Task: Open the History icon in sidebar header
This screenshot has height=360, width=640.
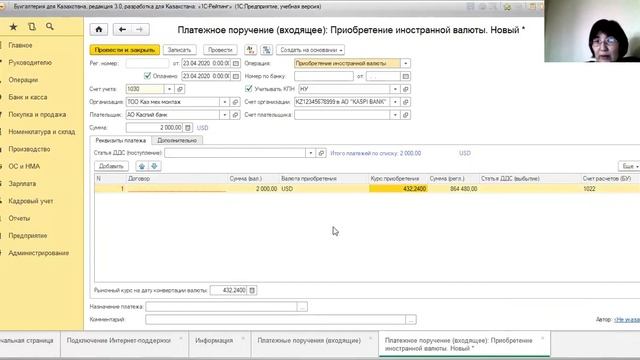Action: [x=32, y=27]
